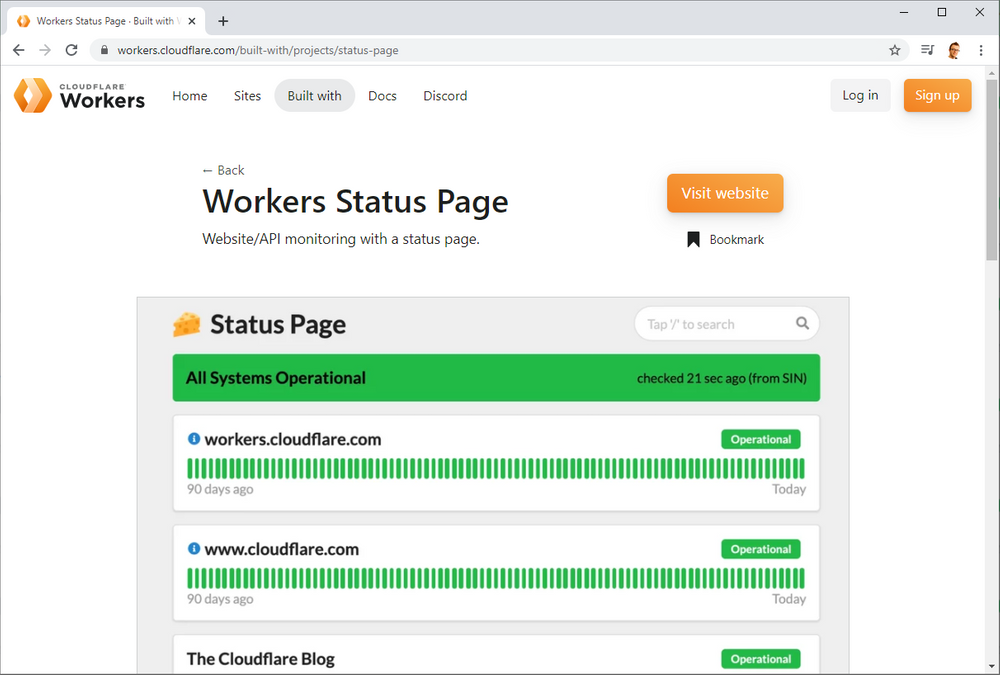Click the cheese icon beside Status Page
The image size is (1000, 675).
tap(186, 323)
